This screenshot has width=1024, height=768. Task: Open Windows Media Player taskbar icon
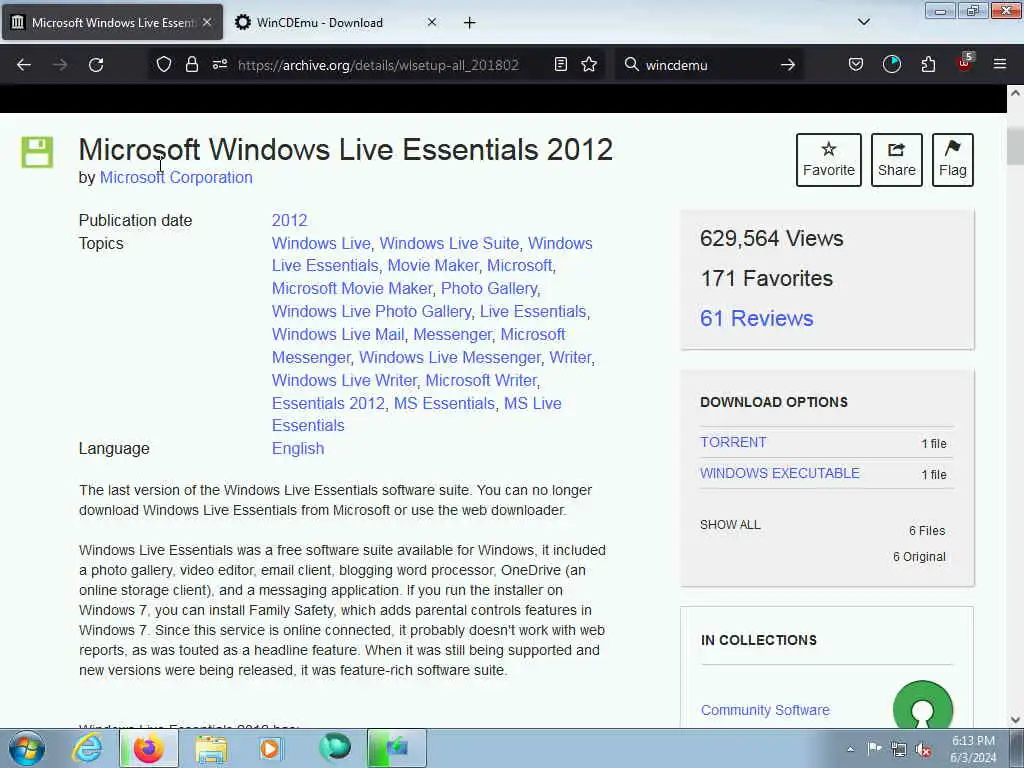[x=270, y=748]
